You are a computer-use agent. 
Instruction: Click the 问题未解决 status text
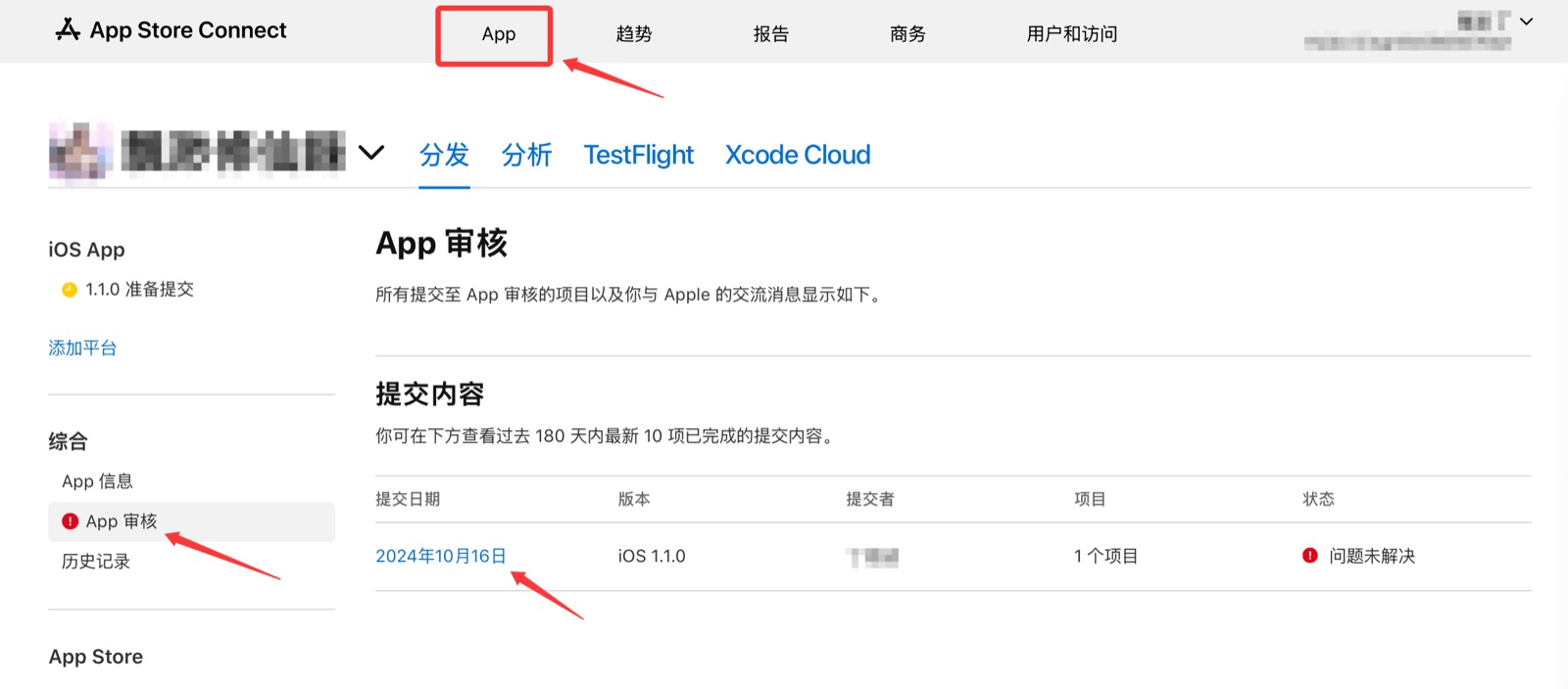[x=1372, y=556]
